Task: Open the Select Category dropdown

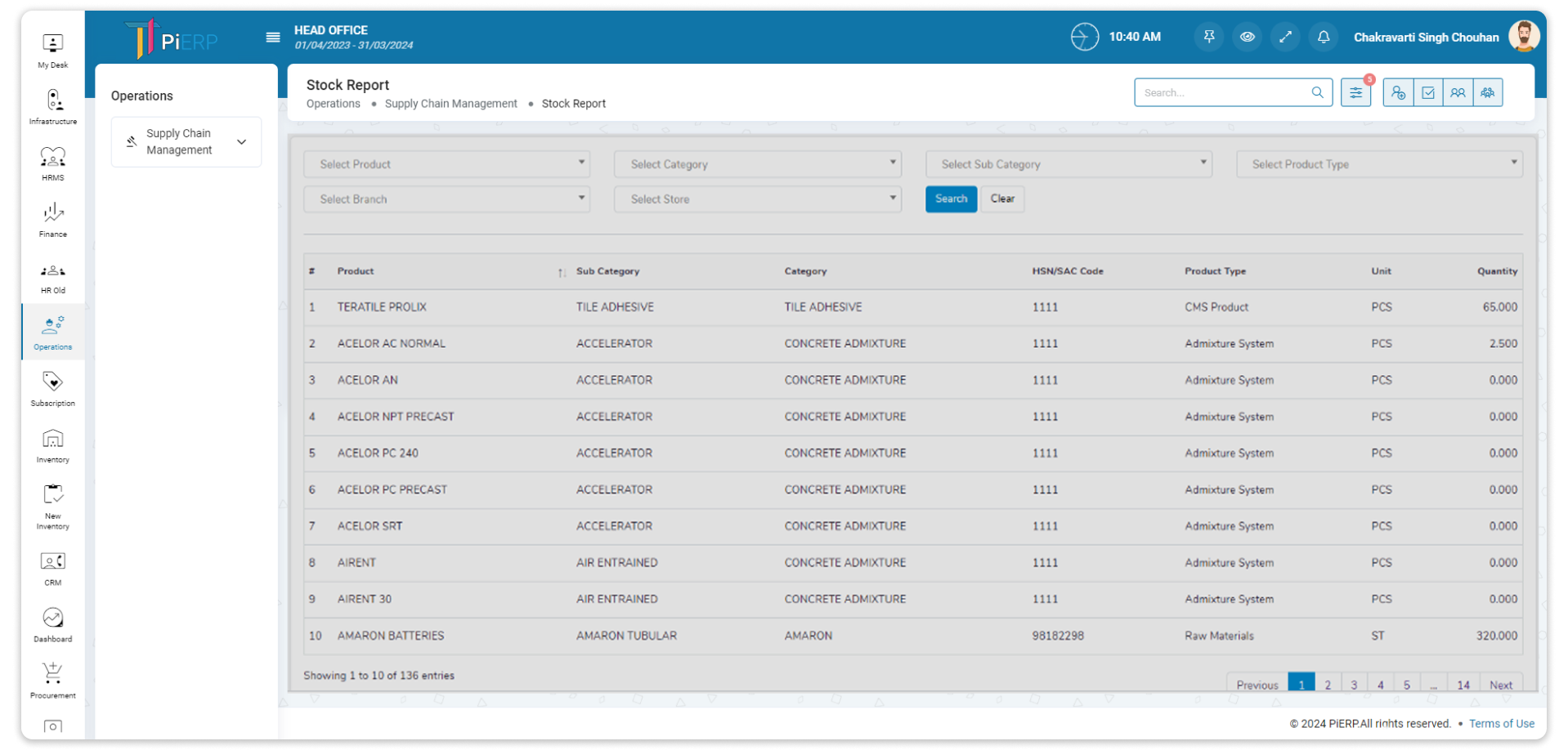Action: tap(757, 164)
